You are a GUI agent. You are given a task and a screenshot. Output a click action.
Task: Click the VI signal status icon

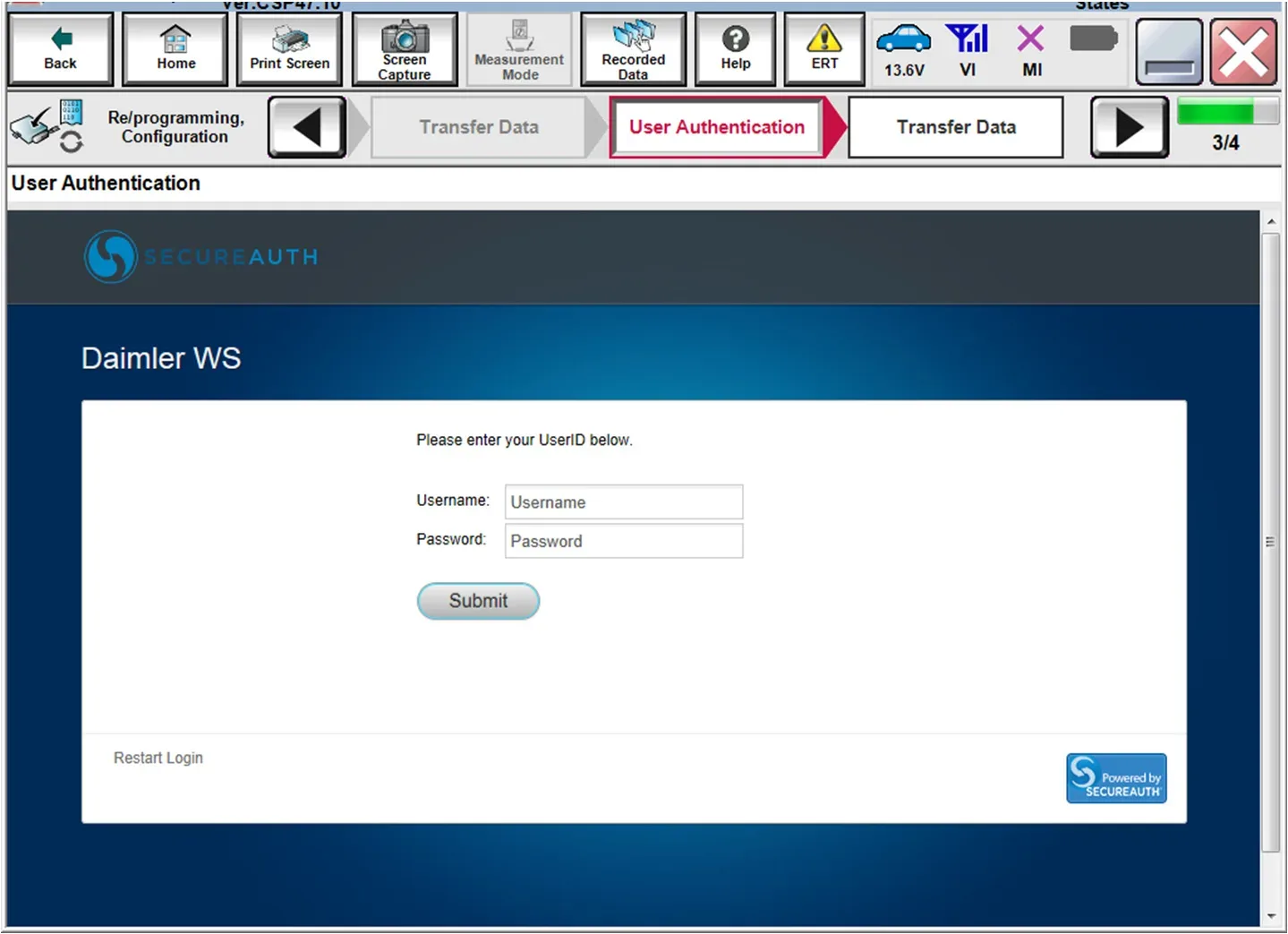click(x=968, y=50)
